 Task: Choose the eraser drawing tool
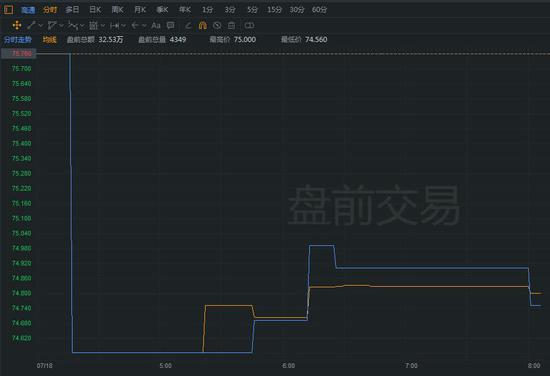[x=188, y=25]
